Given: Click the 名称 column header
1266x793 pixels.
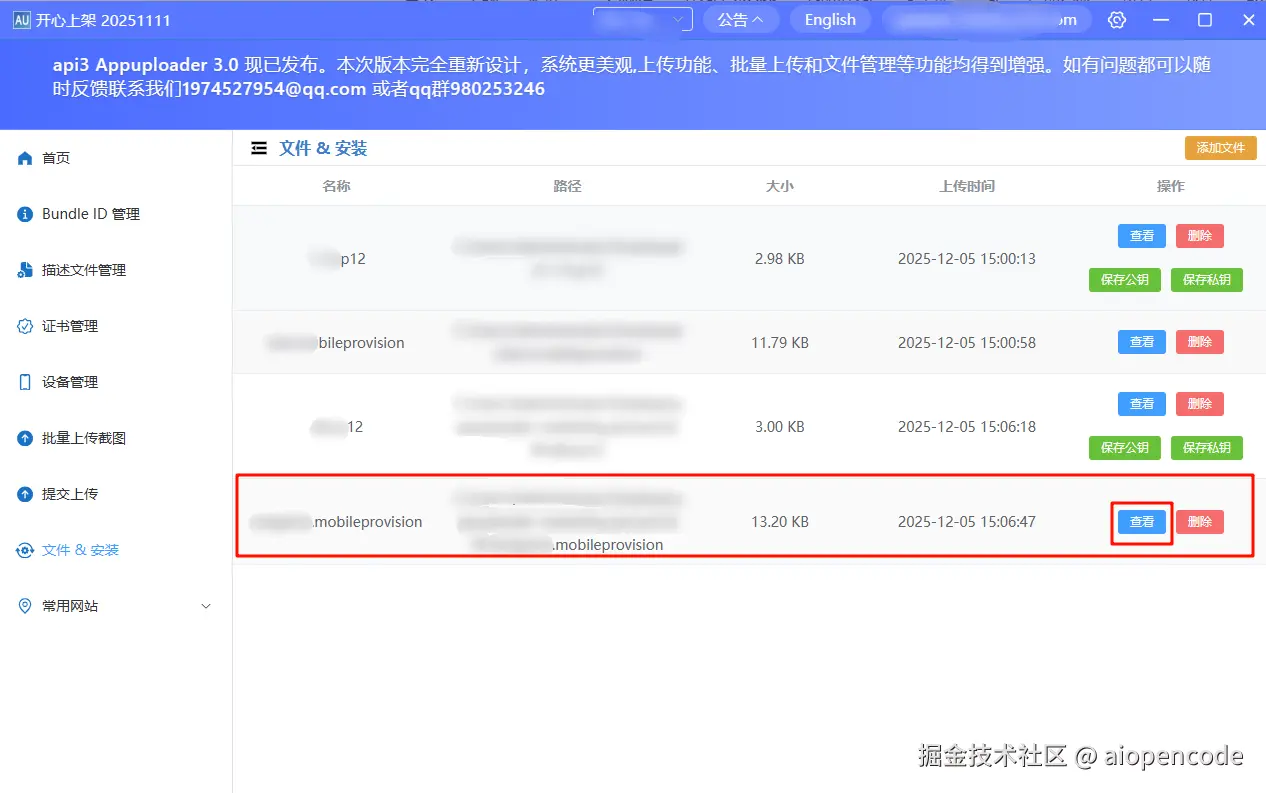Looking at the screenshot, I should (x=337, y=186).
